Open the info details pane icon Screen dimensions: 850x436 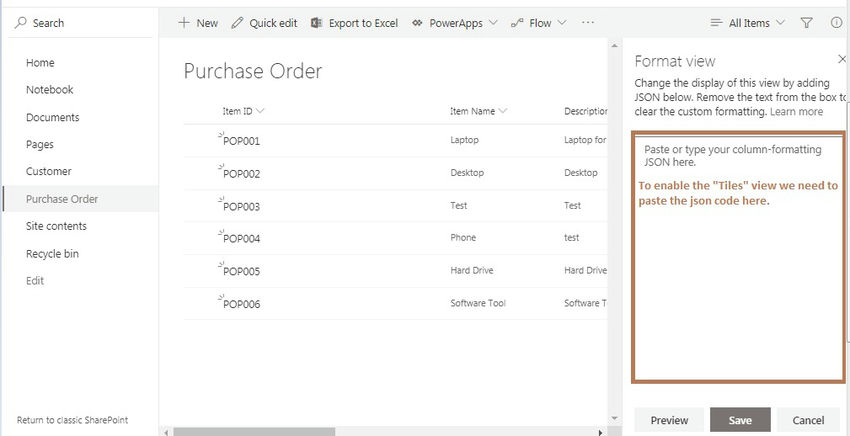point(835,23)
